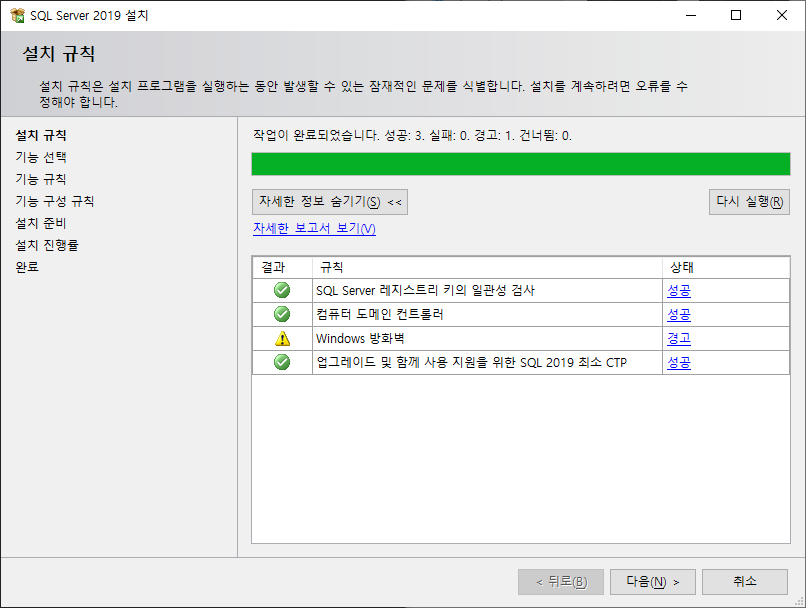Maximize the SQL Server 2019 설치 window

[736, 15]
